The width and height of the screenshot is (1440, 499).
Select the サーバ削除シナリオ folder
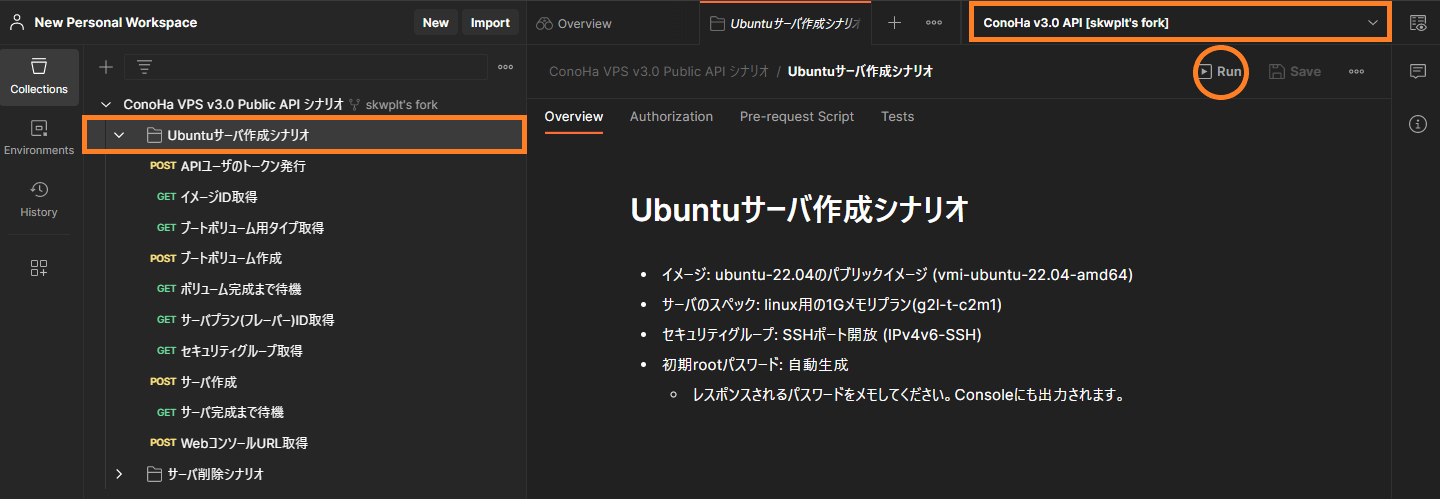click(304, 473)
